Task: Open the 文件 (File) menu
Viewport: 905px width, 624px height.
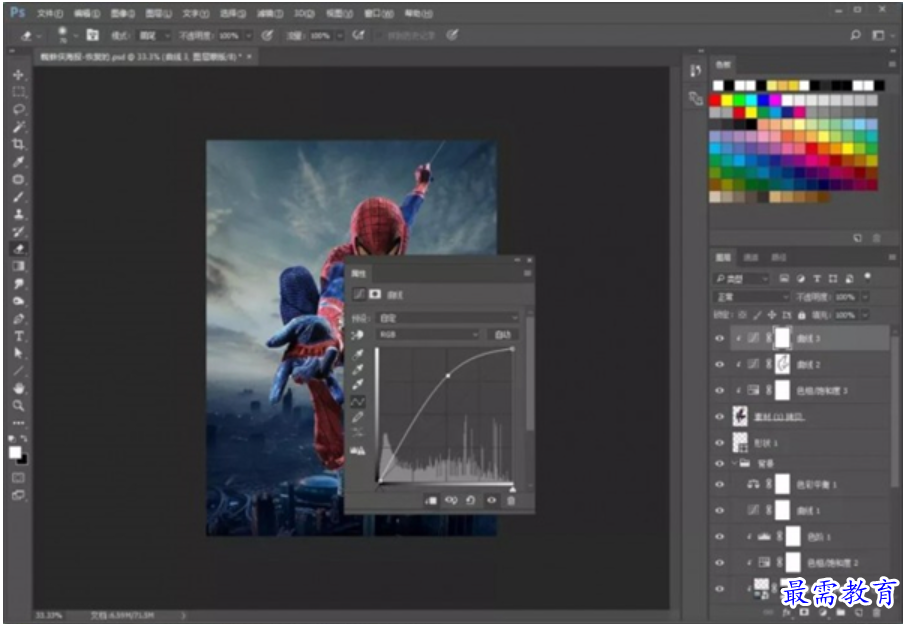Action: 50,13
